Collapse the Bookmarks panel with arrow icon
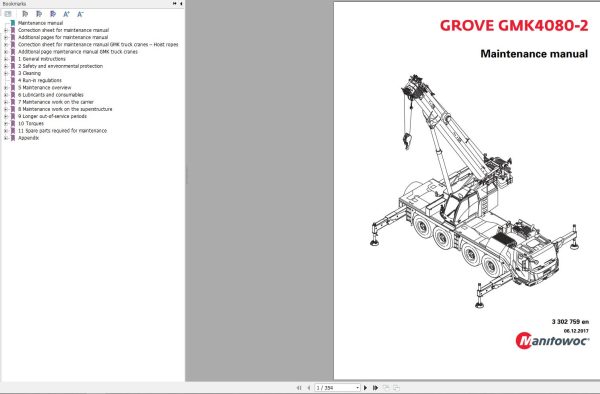The height and width of the screenshot is (394, 600). (181, 3)
